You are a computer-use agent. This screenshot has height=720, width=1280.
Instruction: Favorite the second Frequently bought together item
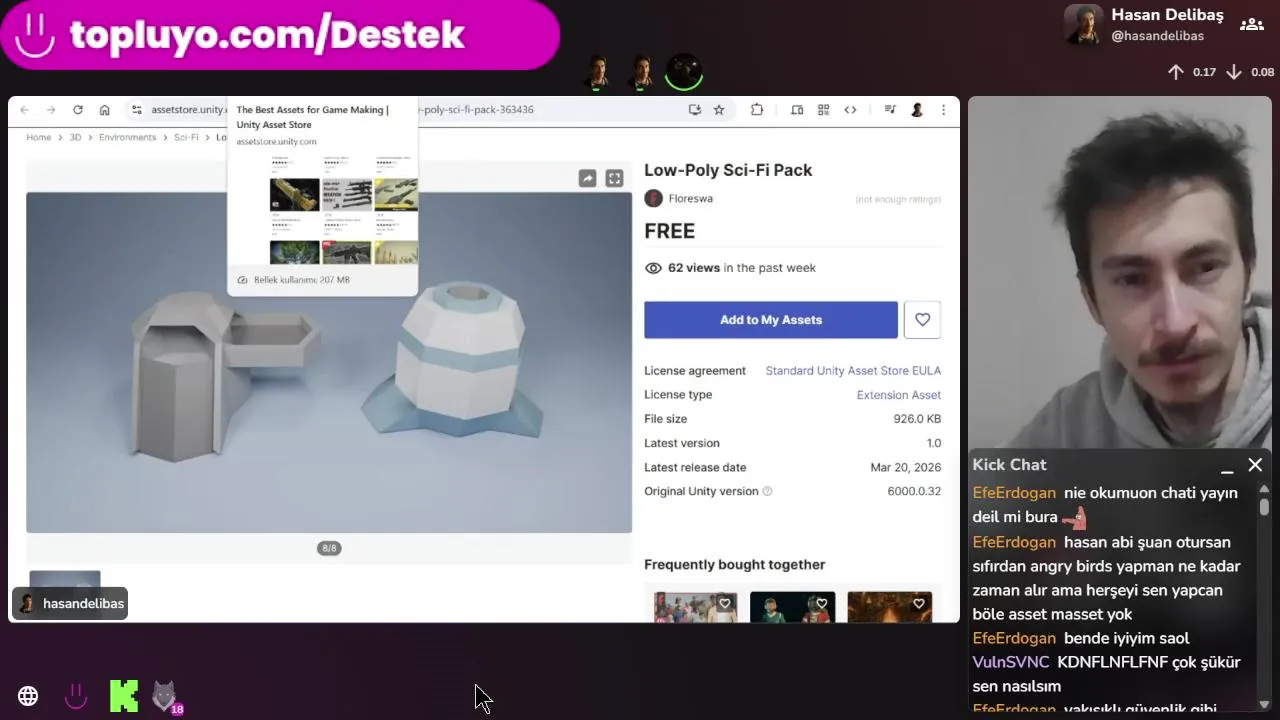click(822, 604)
